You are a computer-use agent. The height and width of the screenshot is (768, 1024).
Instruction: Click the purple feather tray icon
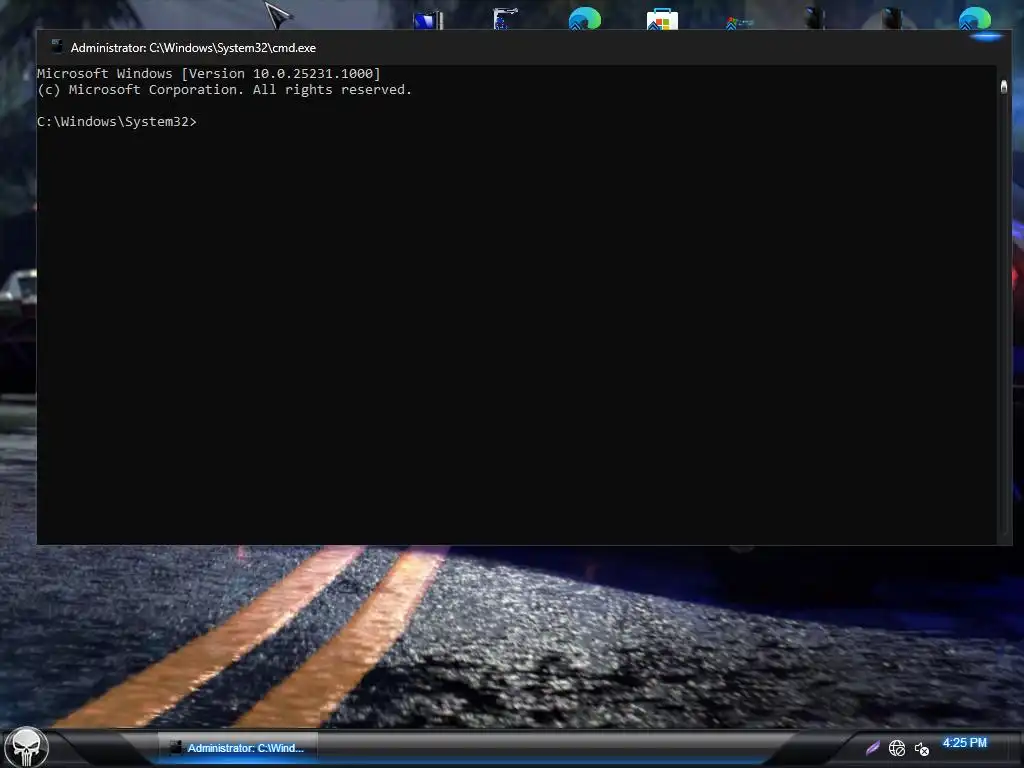tap(872, 748)
